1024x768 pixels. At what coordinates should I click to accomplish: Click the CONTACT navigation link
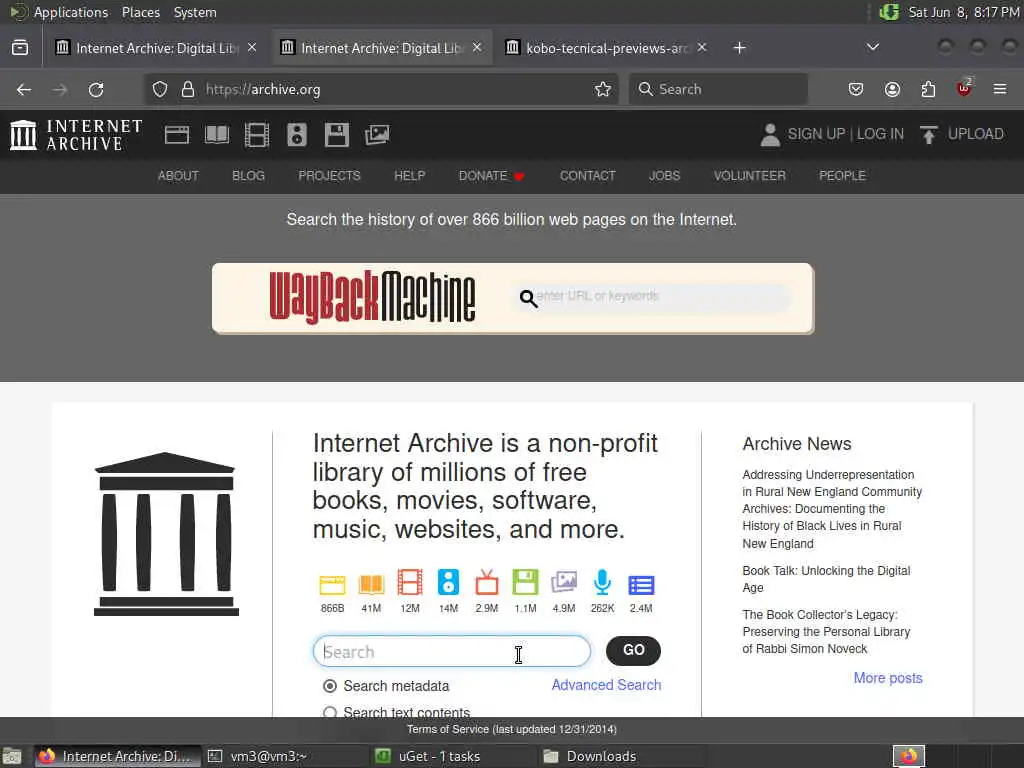click(587, 176)
